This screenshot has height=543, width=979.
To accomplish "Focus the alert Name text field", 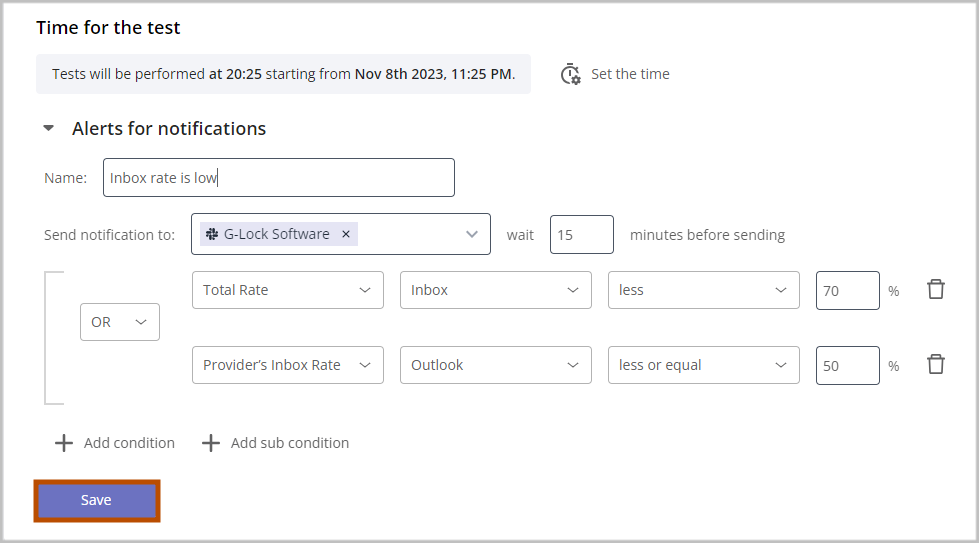I will pyautogui.click(x=278, y=178).
